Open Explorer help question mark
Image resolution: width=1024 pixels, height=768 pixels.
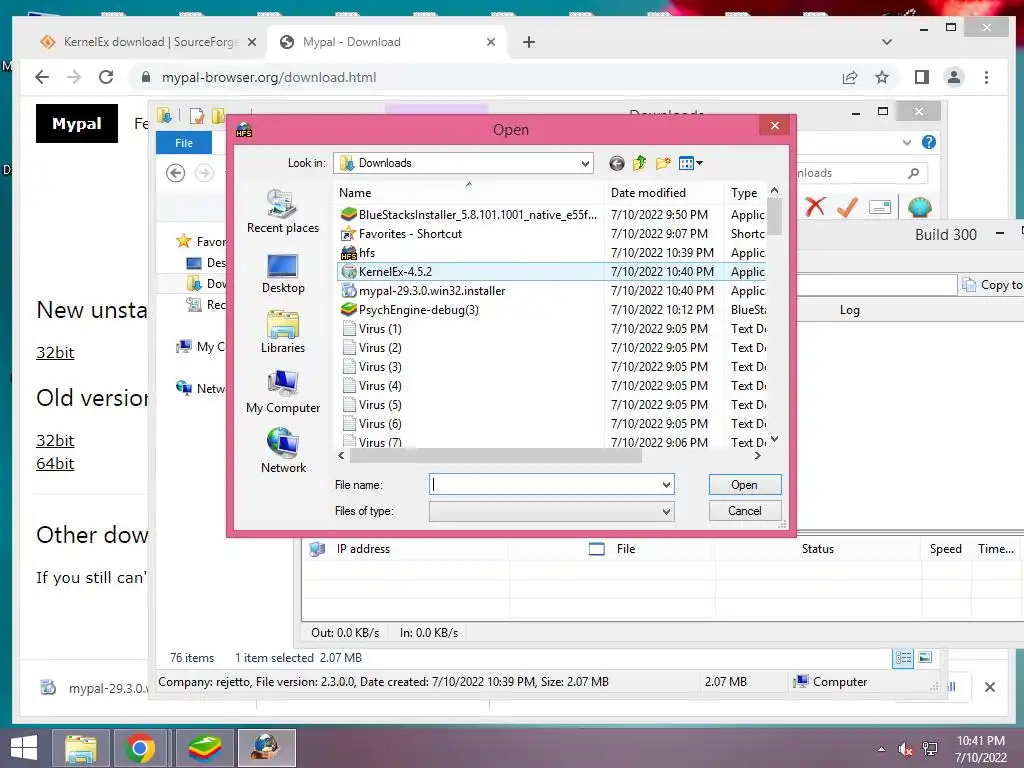[x=929, y=142]
